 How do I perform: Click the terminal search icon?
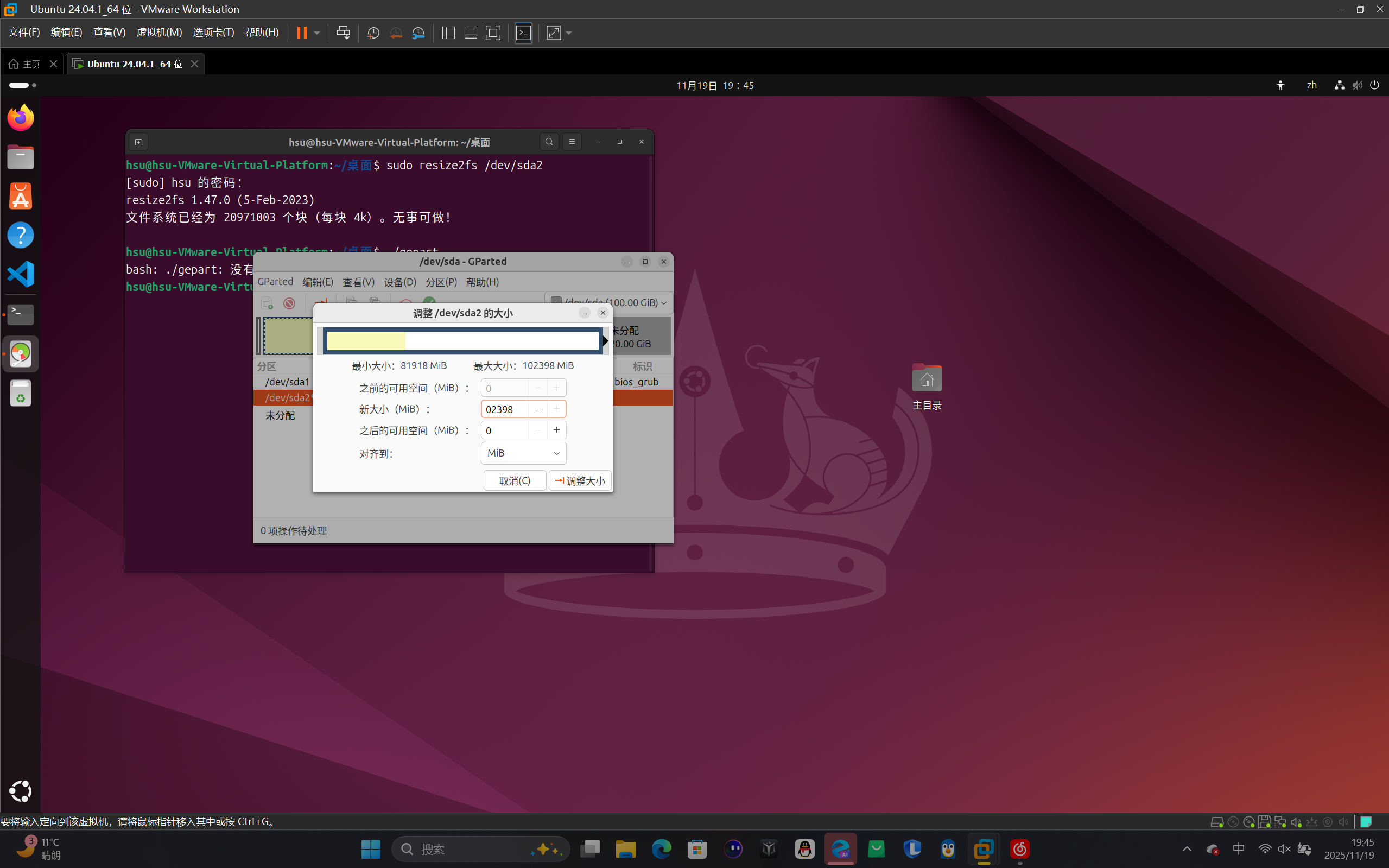pos(549,142)
